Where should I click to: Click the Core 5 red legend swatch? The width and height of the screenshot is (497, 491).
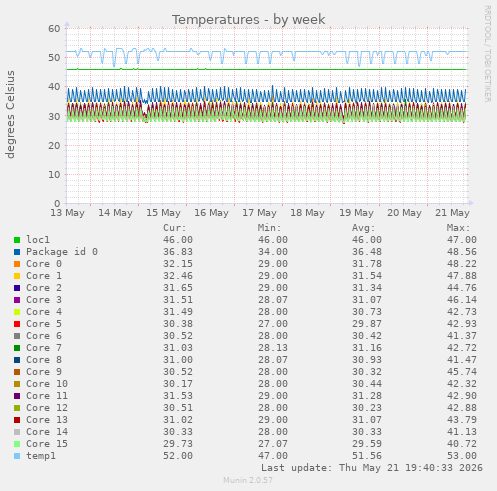(17, 324)
